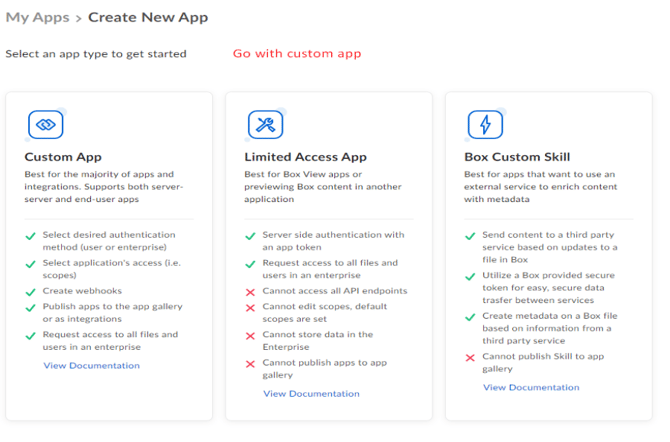Click red X beside Cannot publish Skill
Screen dimensions: 670x442
tap(470, 357)
